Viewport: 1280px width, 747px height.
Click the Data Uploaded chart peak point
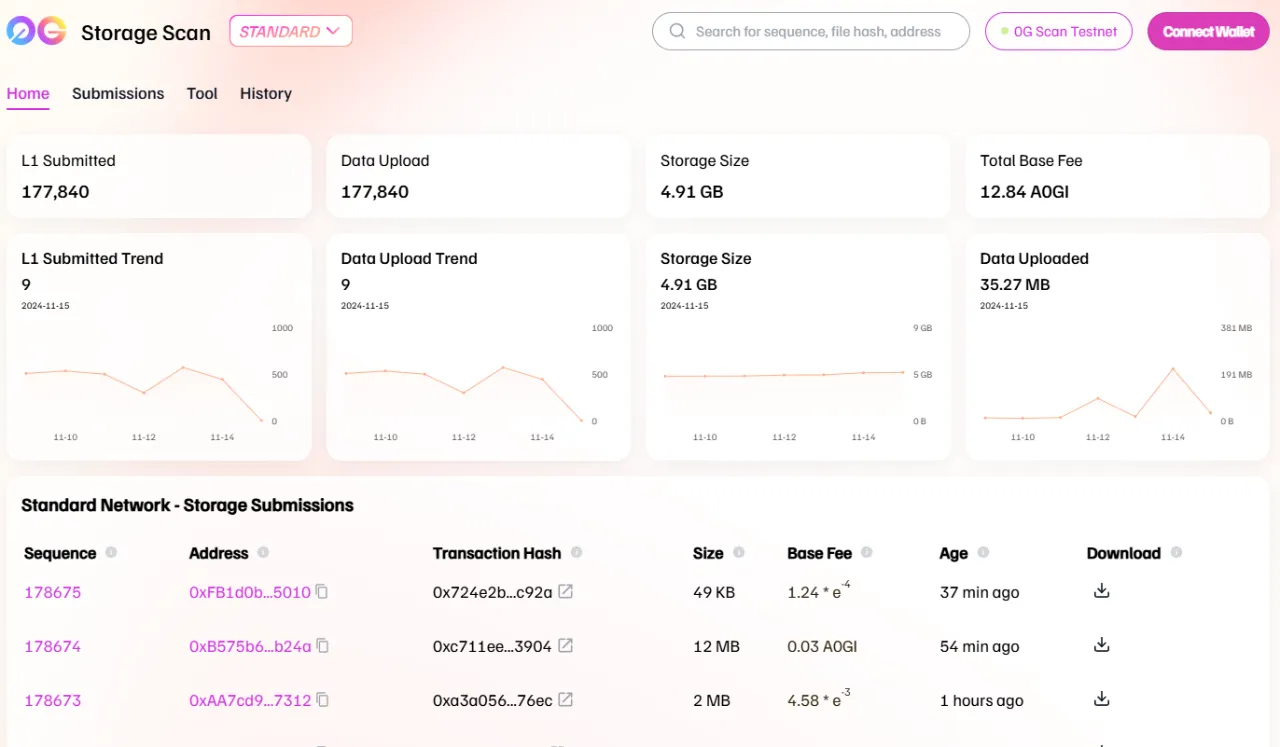coord(1173,369)
